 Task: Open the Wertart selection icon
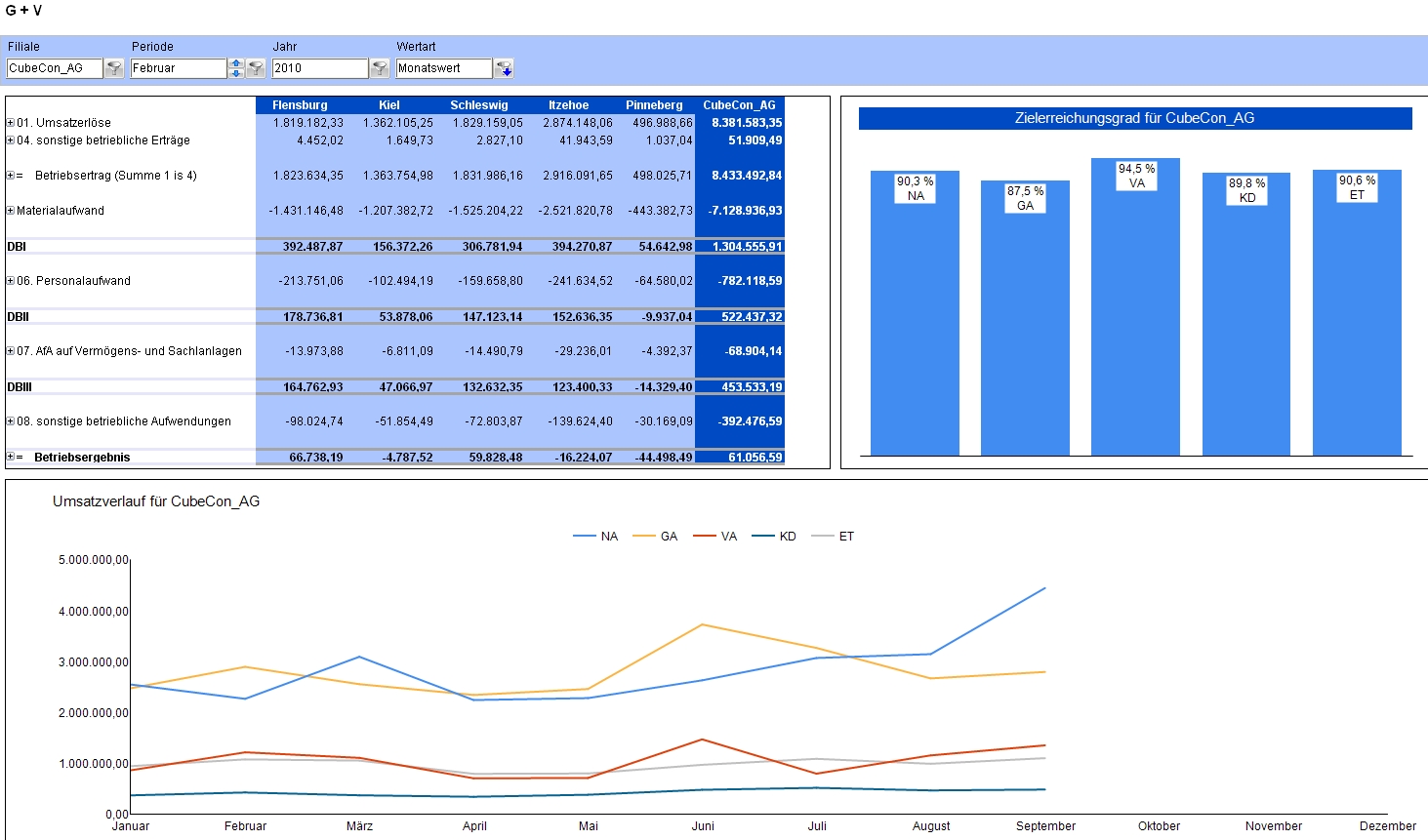504,68
